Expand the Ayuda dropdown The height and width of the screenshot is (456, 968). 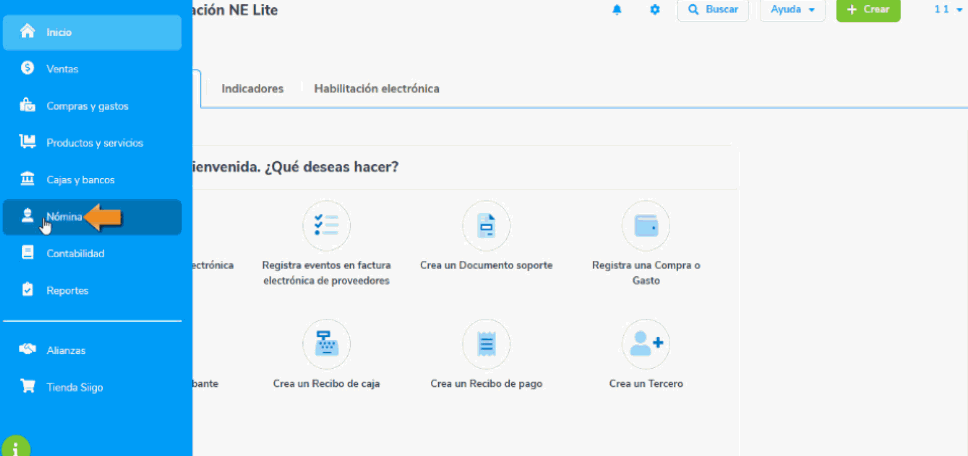pyautogui.click(x=793, y=10)
